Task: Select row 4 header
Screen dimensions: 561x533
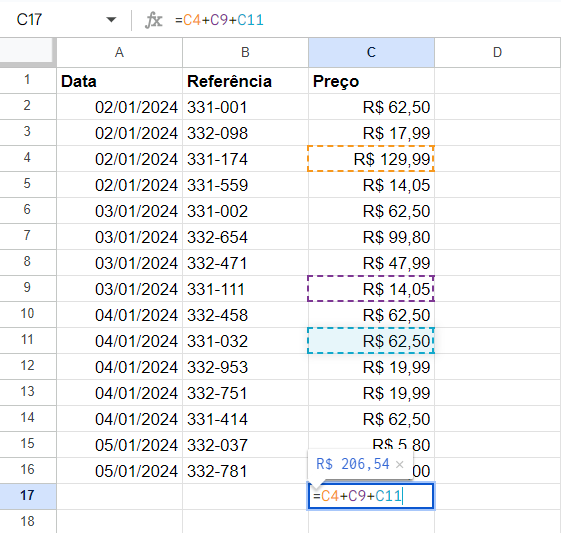Action: point(28,158)
